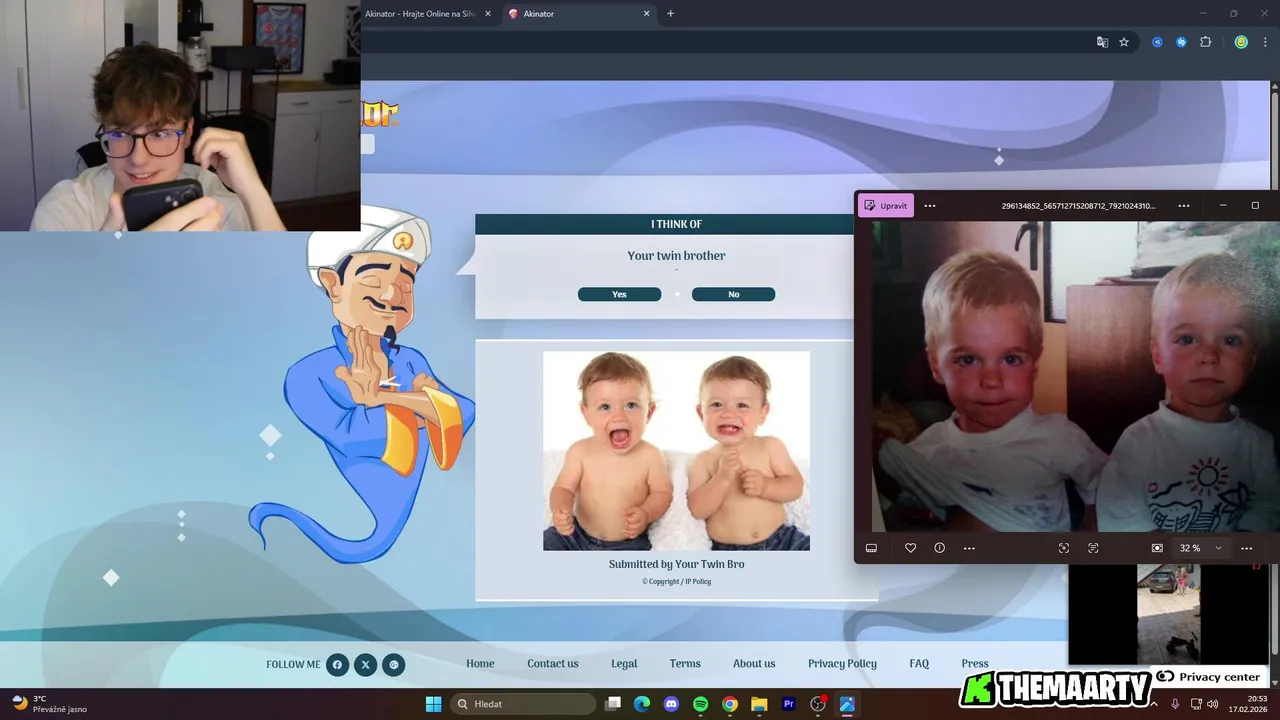The image size is (1280, 720).
Task: Open the Copyright / IP Policy link
Action: pyautogui.click(x=676, y=581)
